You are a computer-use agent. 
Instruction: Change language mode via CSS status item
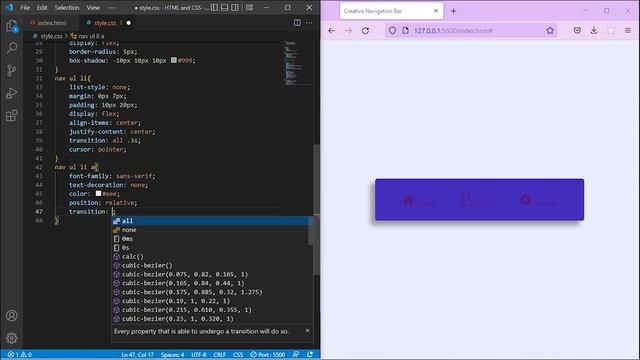[x=238, y=355]
